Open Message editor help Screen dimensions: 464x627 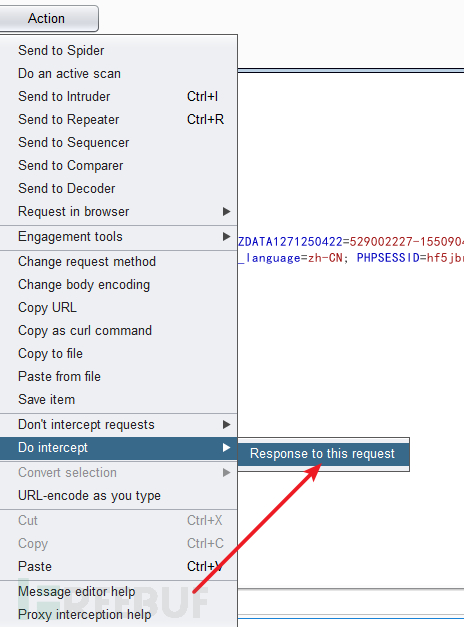click(118, 592)
